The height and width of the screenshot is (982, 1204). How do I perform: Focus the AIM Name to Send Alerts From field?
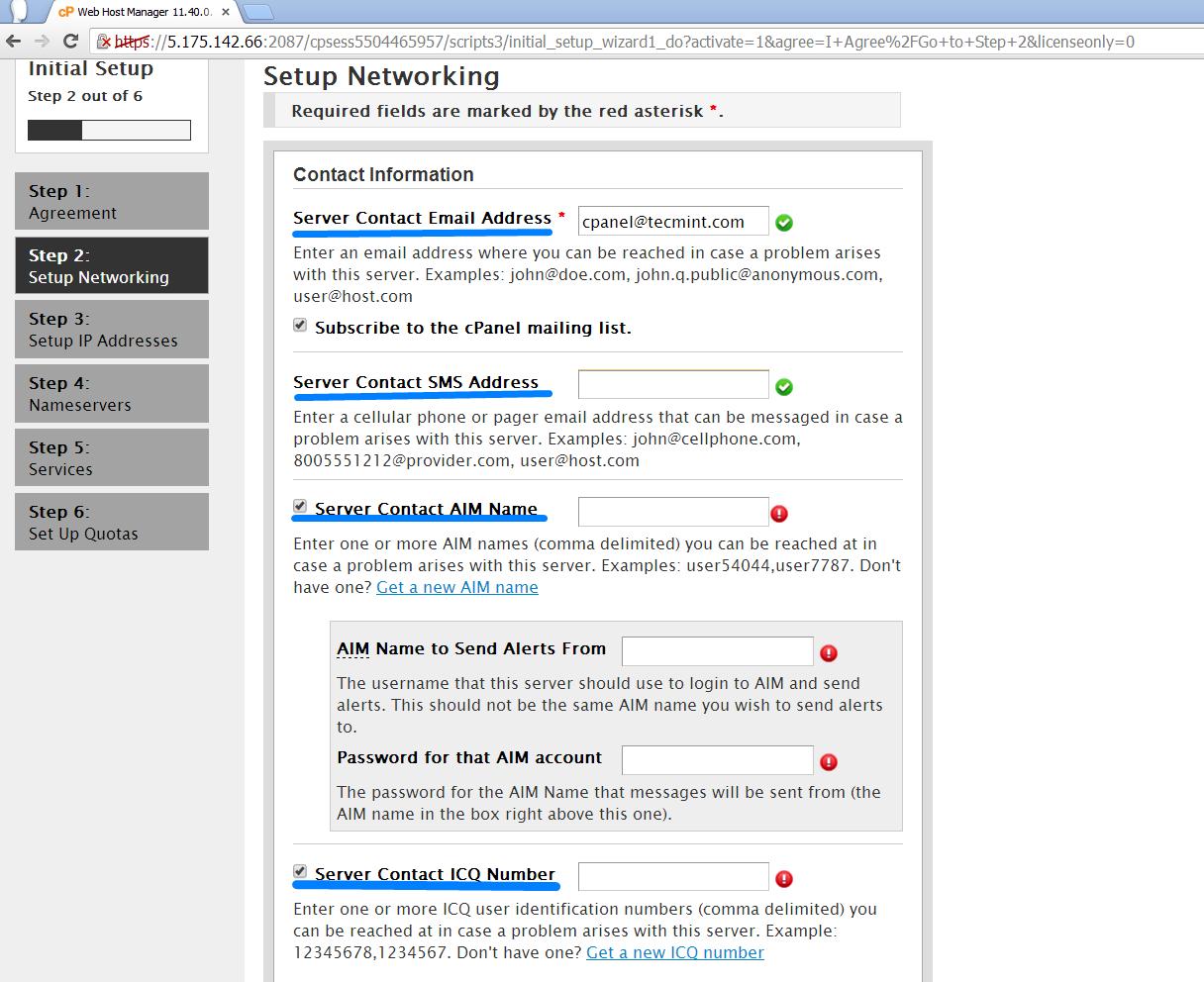pos(718,650)
